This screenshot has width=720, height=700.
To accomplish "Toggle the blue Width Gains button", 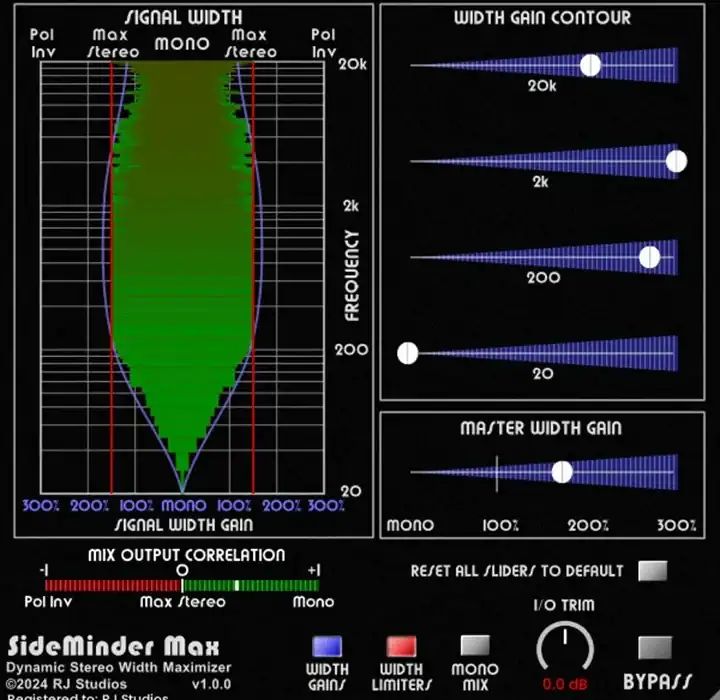I will point(327,646).
